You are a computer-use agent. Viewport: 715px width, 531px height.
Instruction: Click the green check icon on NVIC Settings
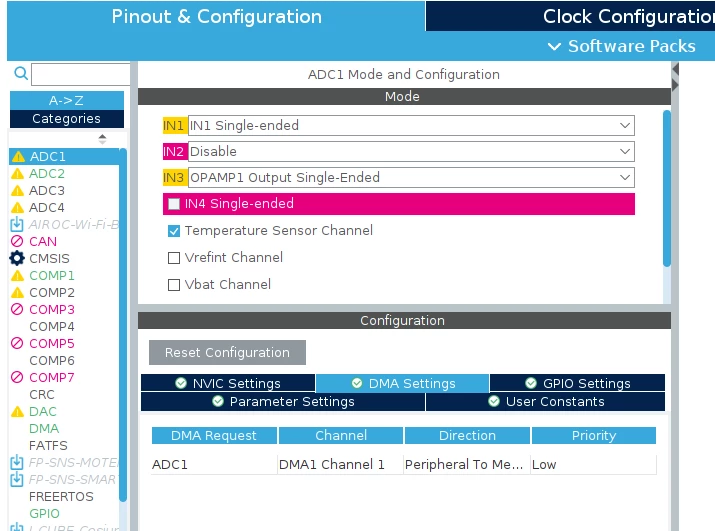[181, 383]
